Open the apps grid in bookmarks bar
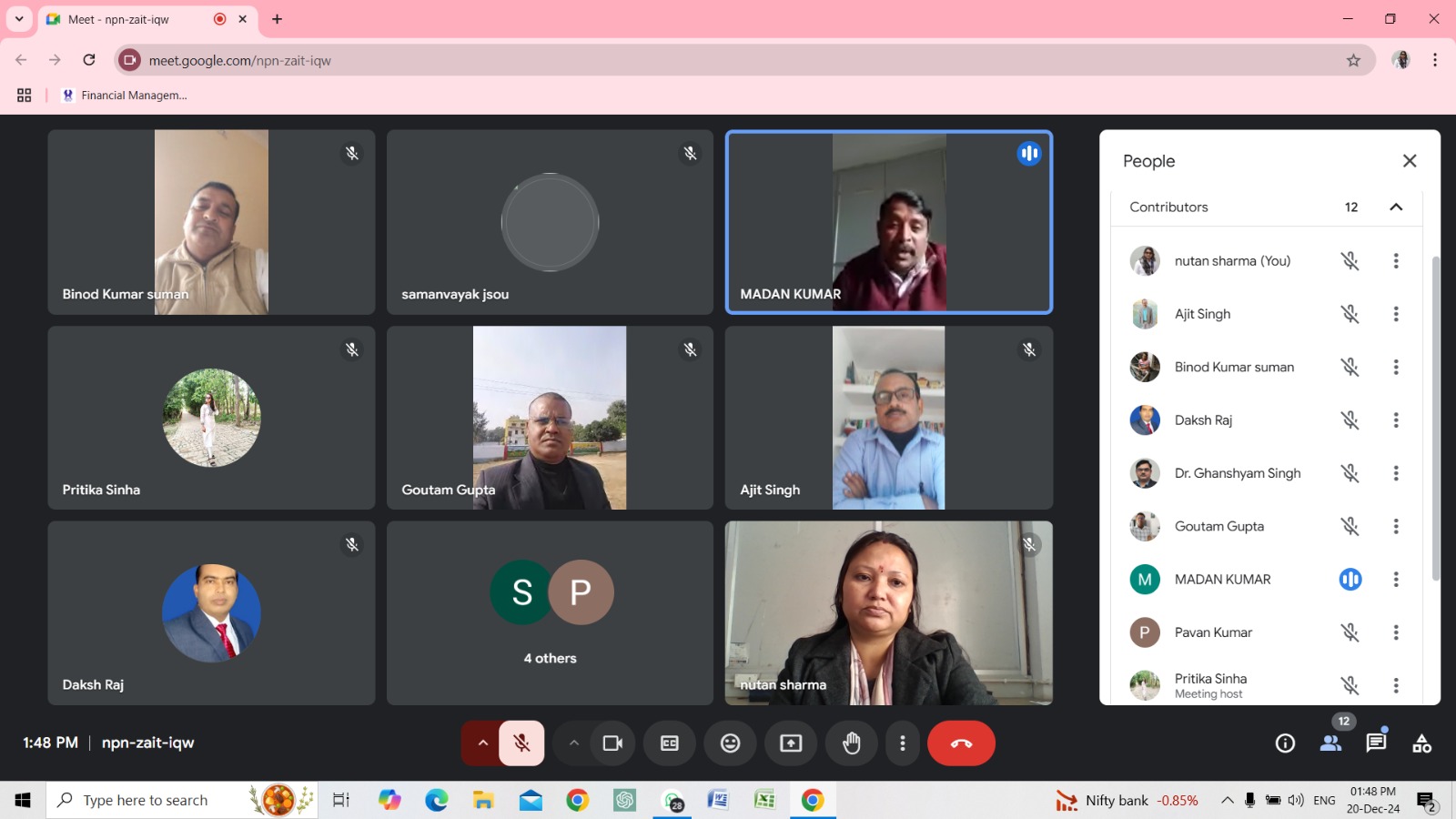This screenshot has width=1456, height=819. coord(25,96)
